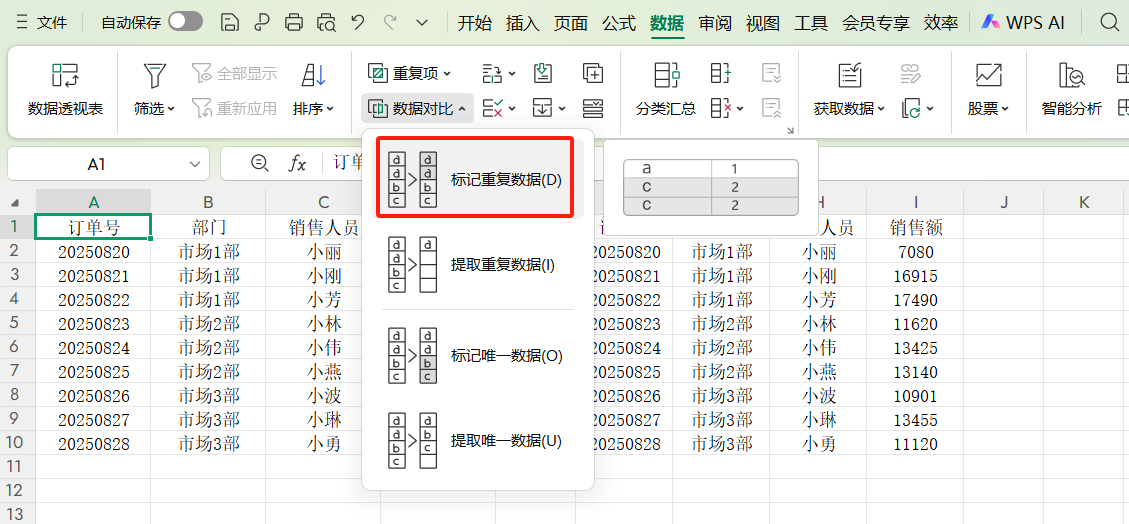This screenshot has width=1129, height=524.
Task: Click the 重新应用 reapply button
Action: pyautogui.click(x=234, y=109)
